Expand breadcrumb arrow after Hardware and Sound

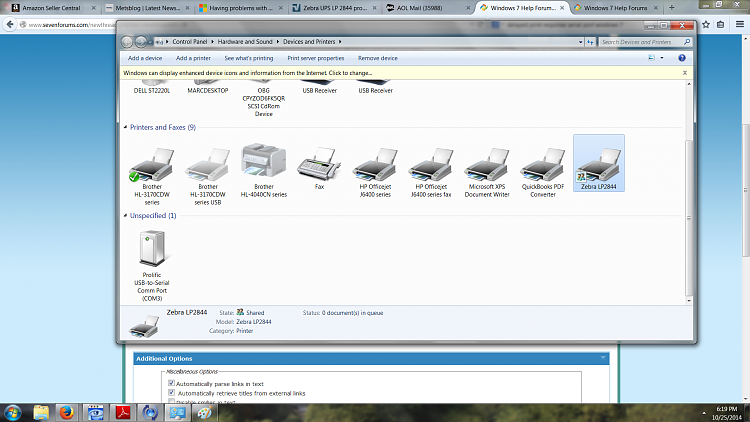coord(277,42)
